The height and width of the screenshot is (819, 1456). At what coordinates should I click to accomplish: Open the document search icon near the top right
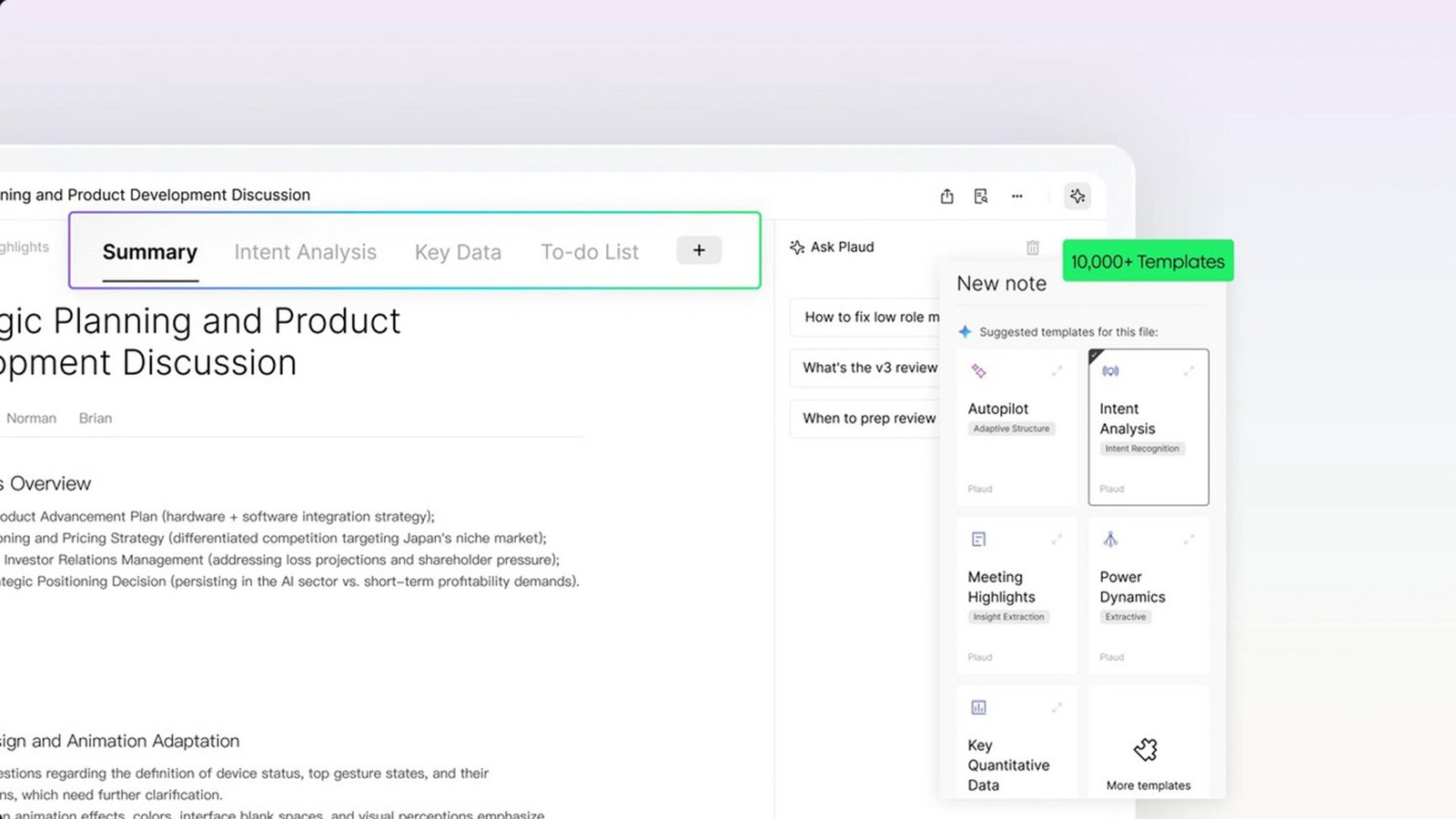981,196
